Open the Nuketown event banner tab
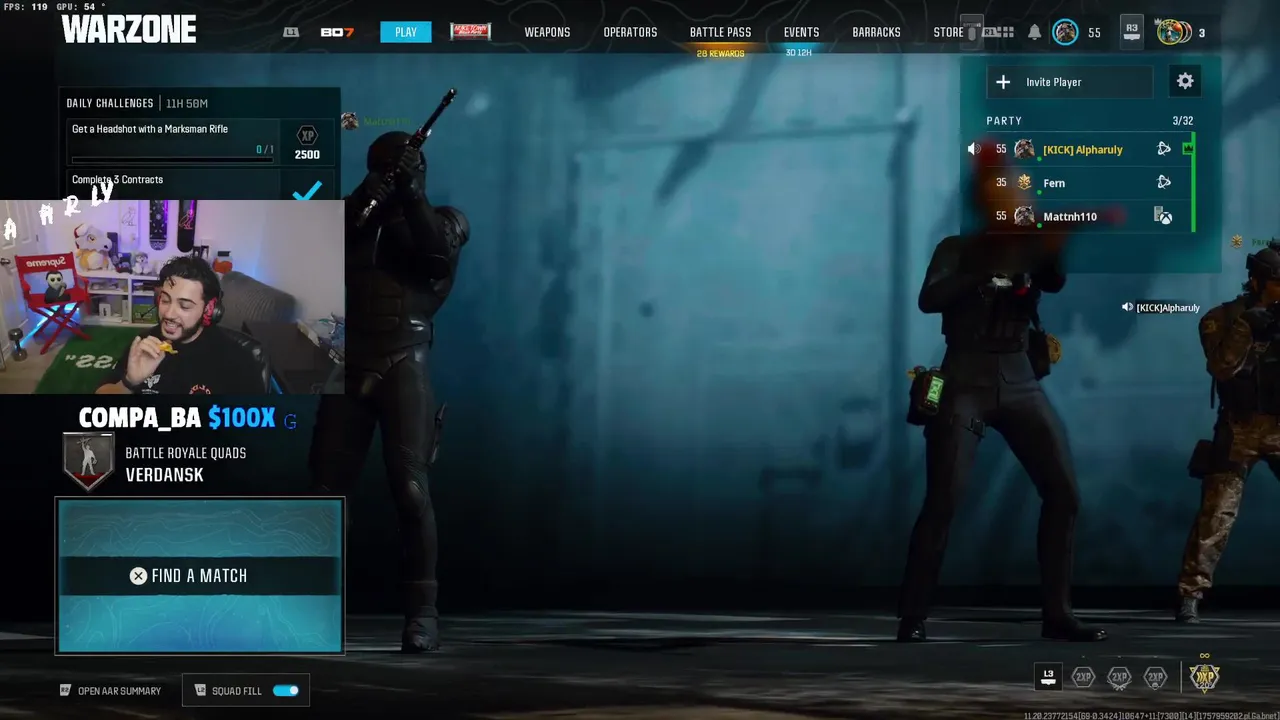1280x720 pixels. 470,31
